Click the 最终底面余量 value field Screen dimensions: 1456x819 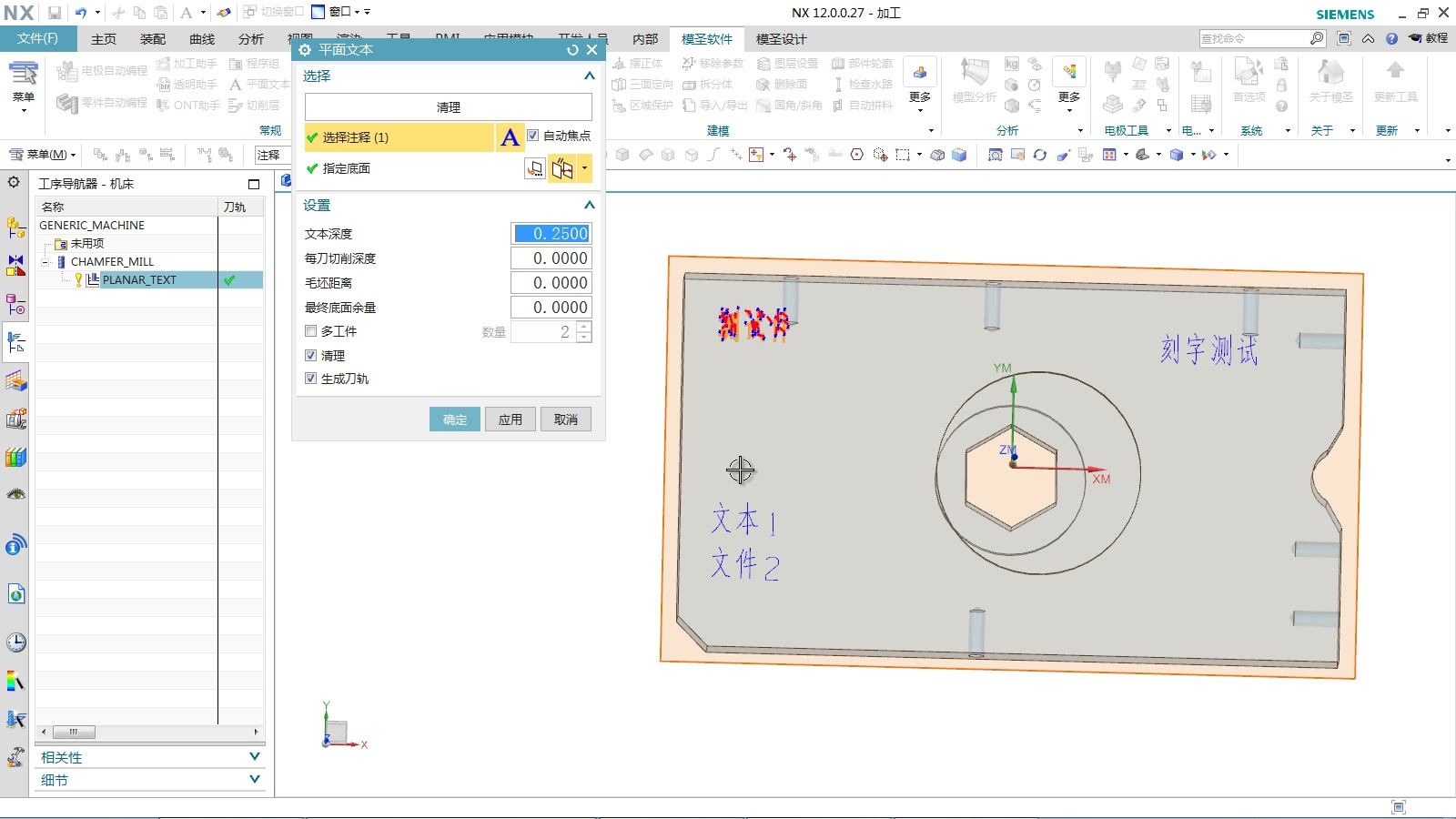[x=551, y=308]
